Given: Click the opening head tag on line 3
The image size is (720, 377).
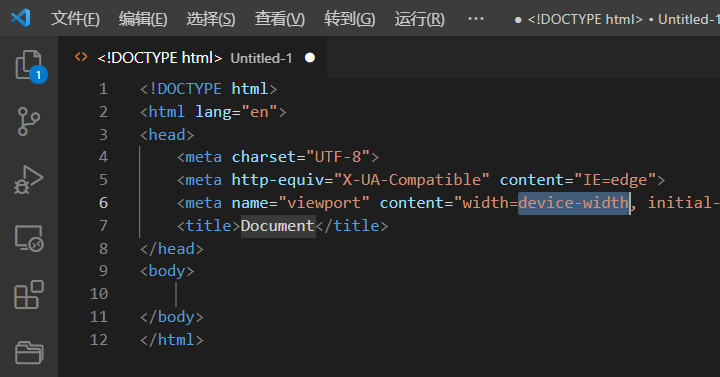Looking at the screenshot, I should pyautogui.click(x=167, y=135).
